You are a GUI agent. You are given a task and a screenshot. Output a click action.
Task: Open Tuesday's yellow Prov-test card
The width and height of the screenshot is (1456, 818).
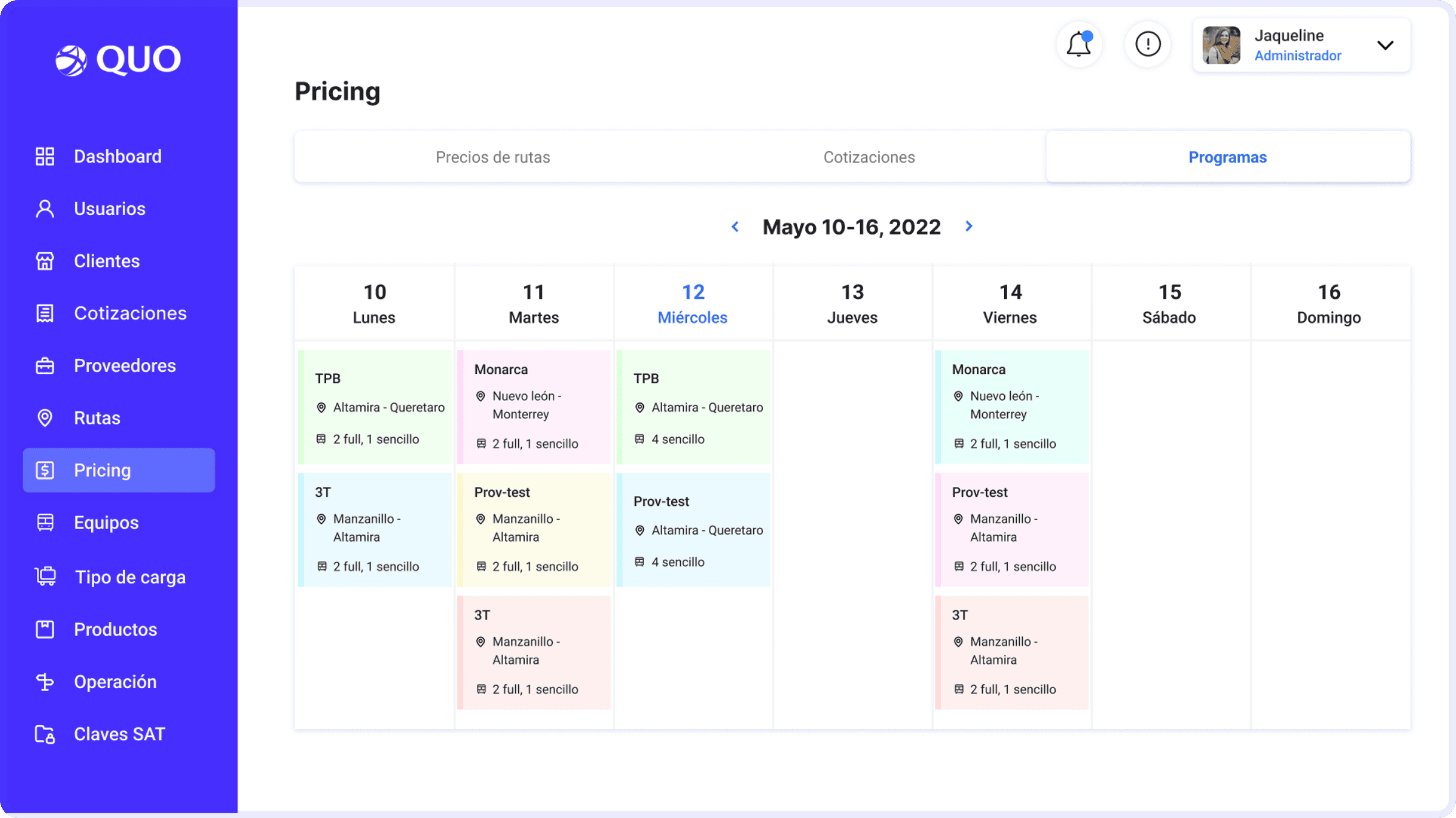(x=535, y=530)
